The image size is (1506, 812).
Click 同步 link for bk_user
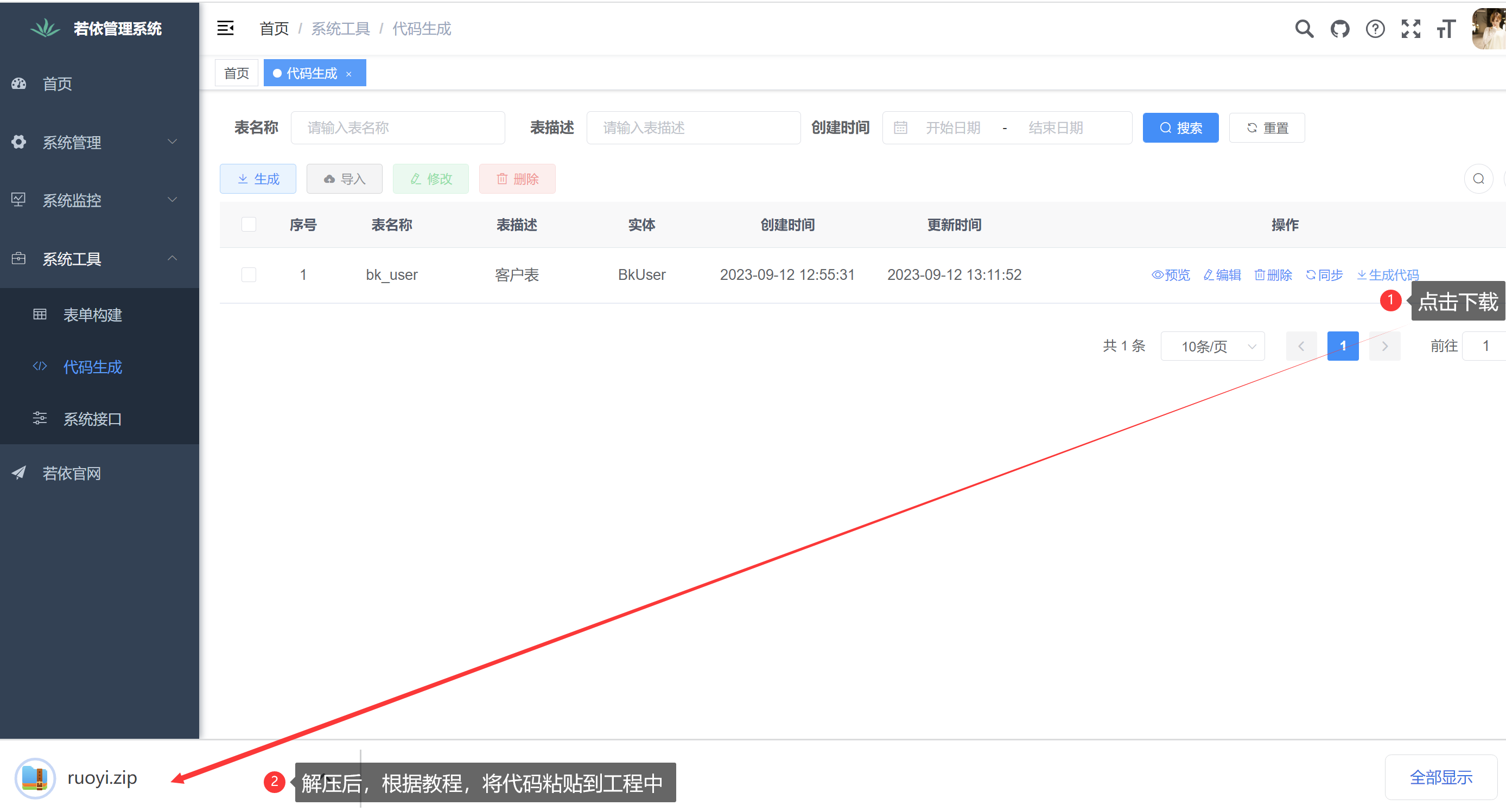1324,274
